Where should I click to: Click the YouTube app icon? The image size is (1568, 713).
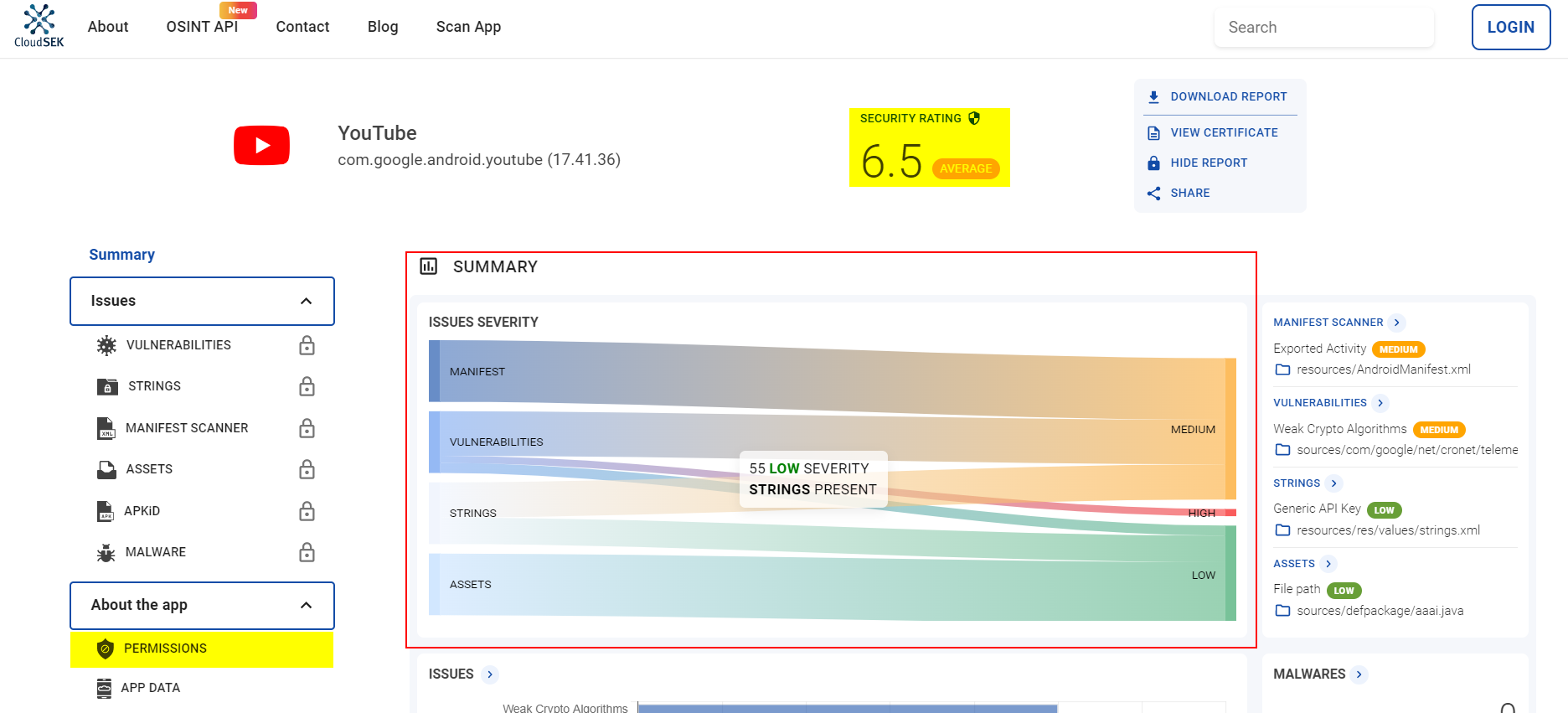click(x=261, y=145)
